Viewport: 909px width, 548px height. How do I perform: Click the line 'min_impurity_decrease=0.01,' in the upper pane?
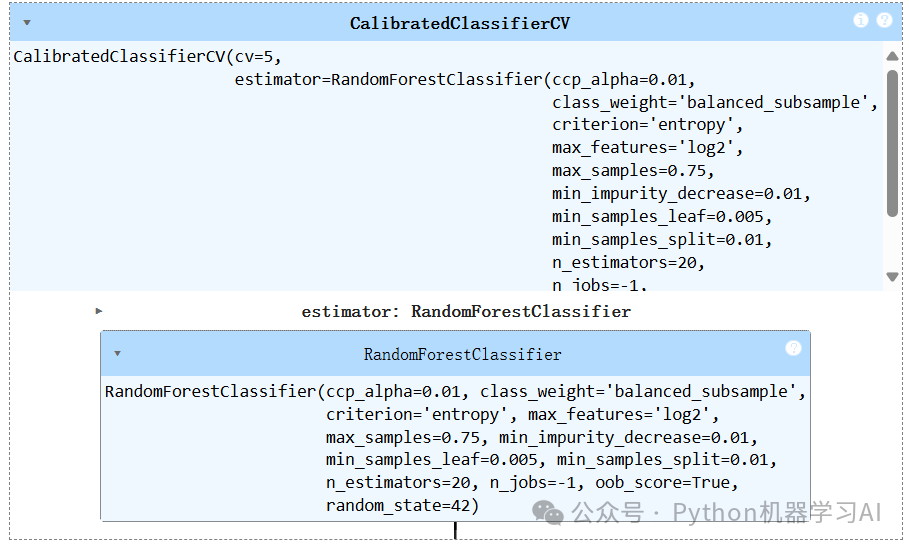tap(681, 194)
